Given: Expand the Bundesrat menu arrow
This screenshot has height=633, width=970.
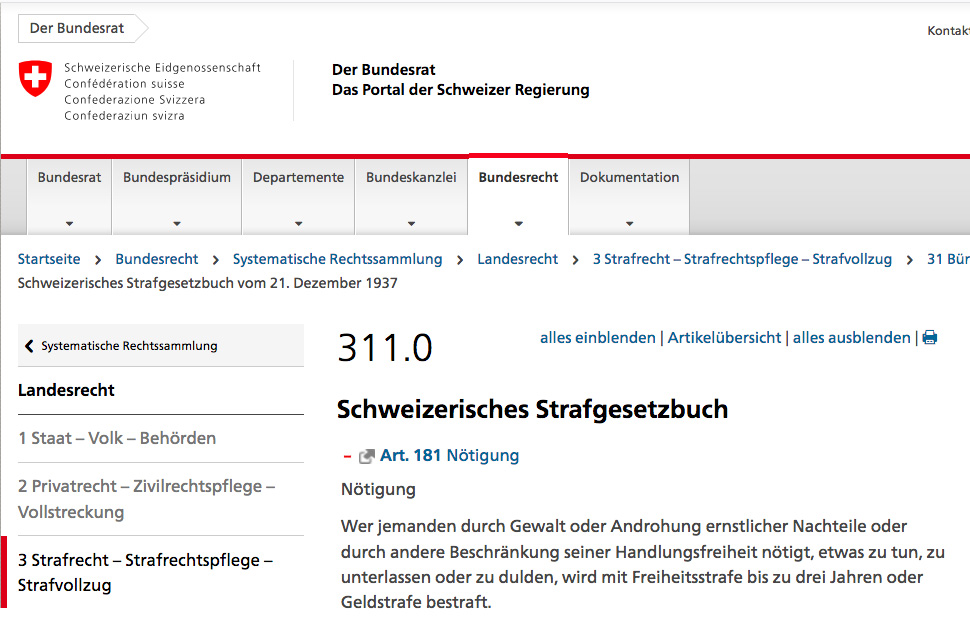Looking at the screenshot, I should (69, 224).
